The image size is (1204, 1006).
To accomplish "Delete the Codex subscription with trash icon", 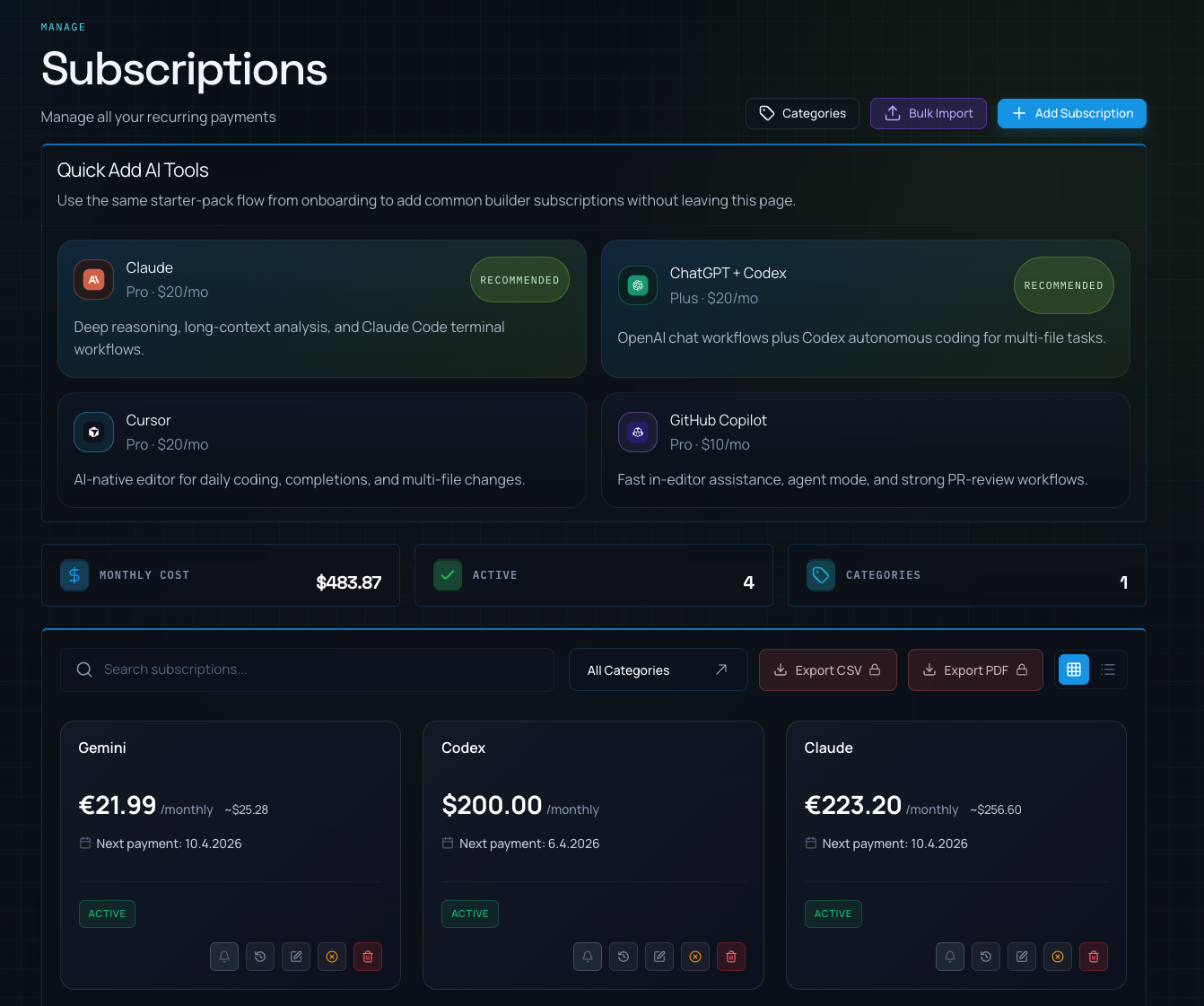I will (x=731, y=957).
